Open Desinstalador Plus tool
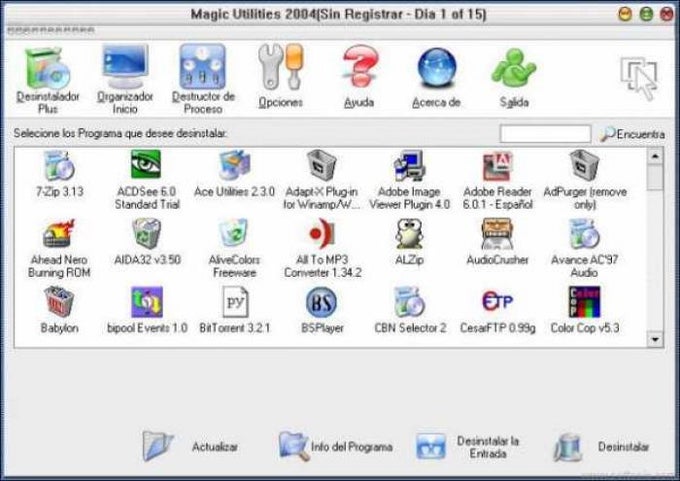This screenshot has height=481, width=680. (48, 80)
